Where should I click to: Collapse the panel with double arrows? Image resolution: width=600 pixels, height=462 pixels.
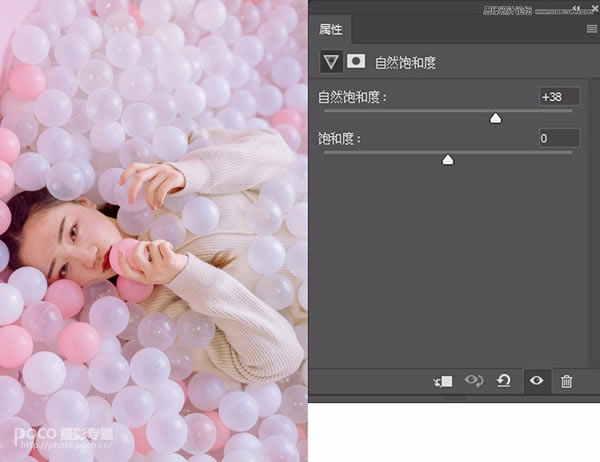tap(576, 8)
